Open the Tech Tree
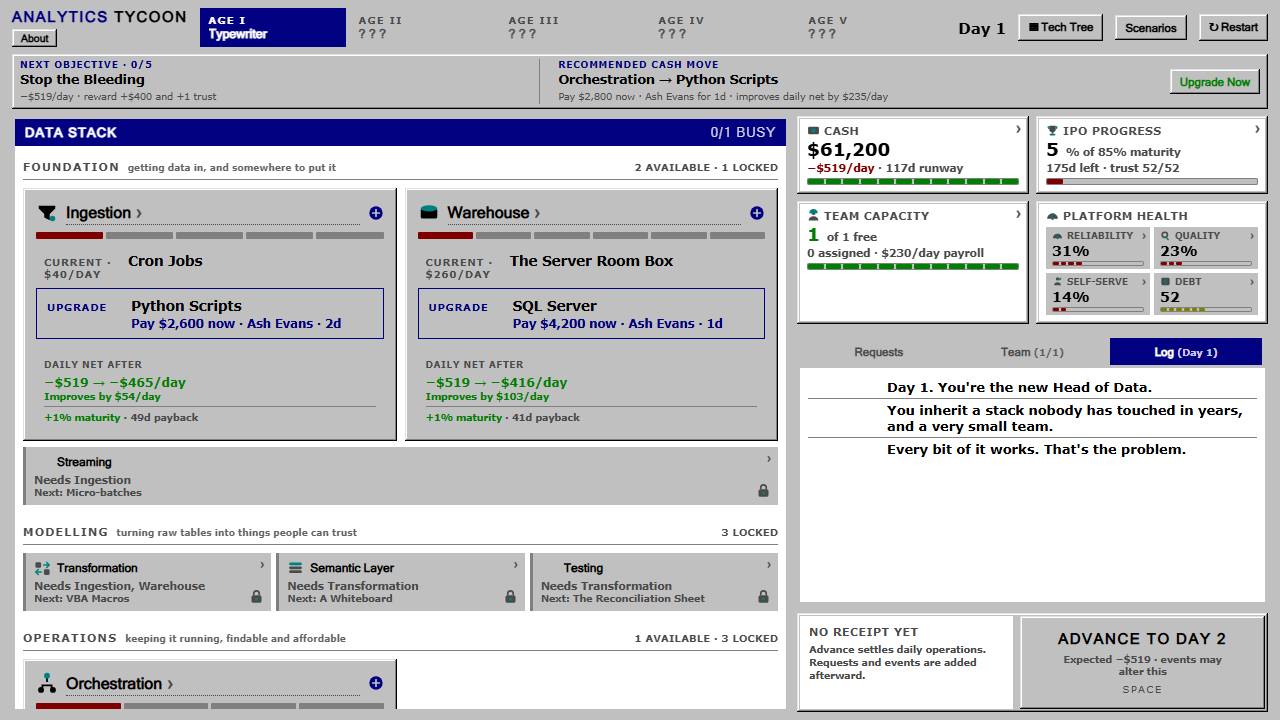The height and width of the screenshot is (720, 1280). pyautogui.click(x=1061, y=28)
